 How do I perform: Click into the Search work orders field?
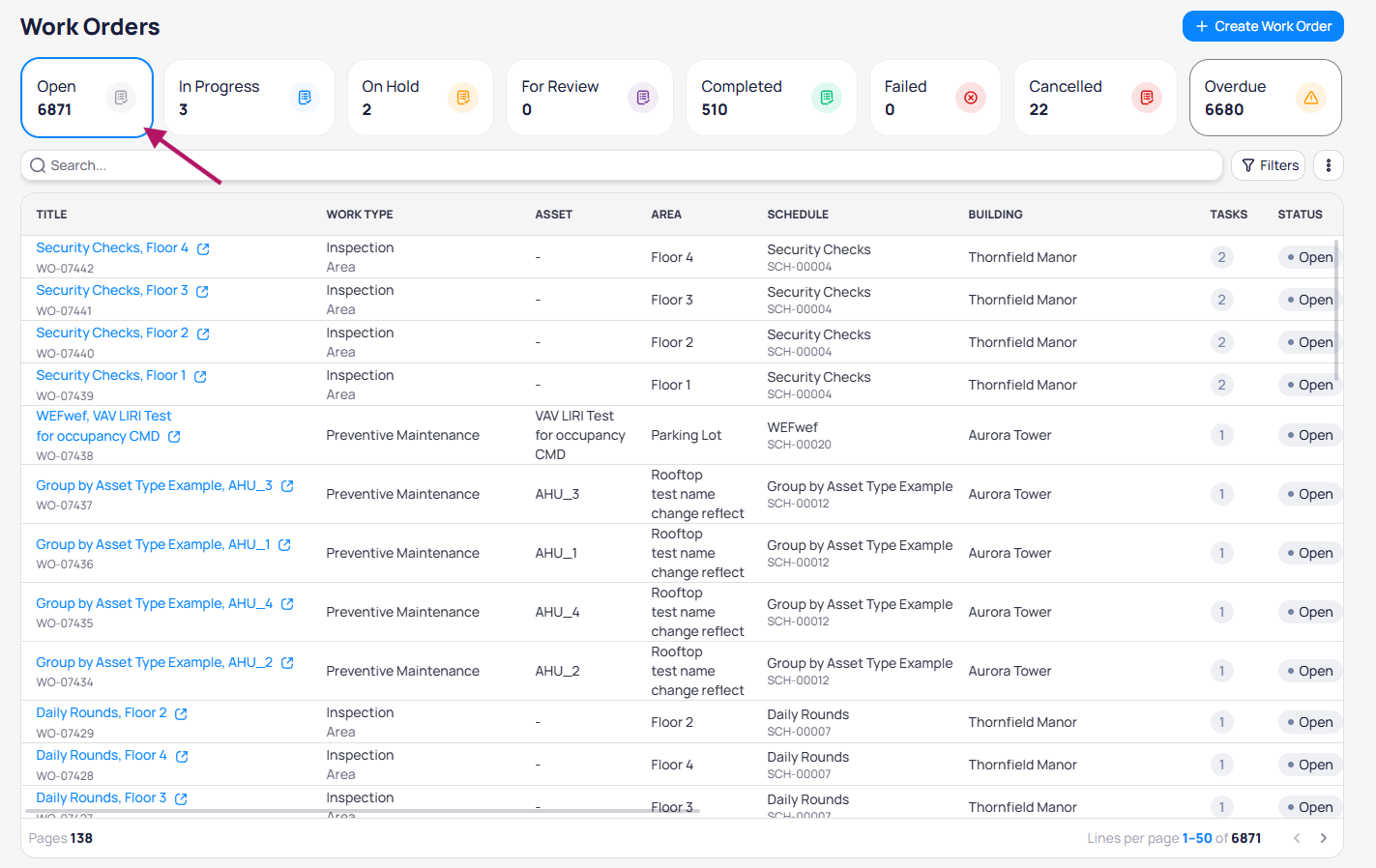tap(619, 165)
